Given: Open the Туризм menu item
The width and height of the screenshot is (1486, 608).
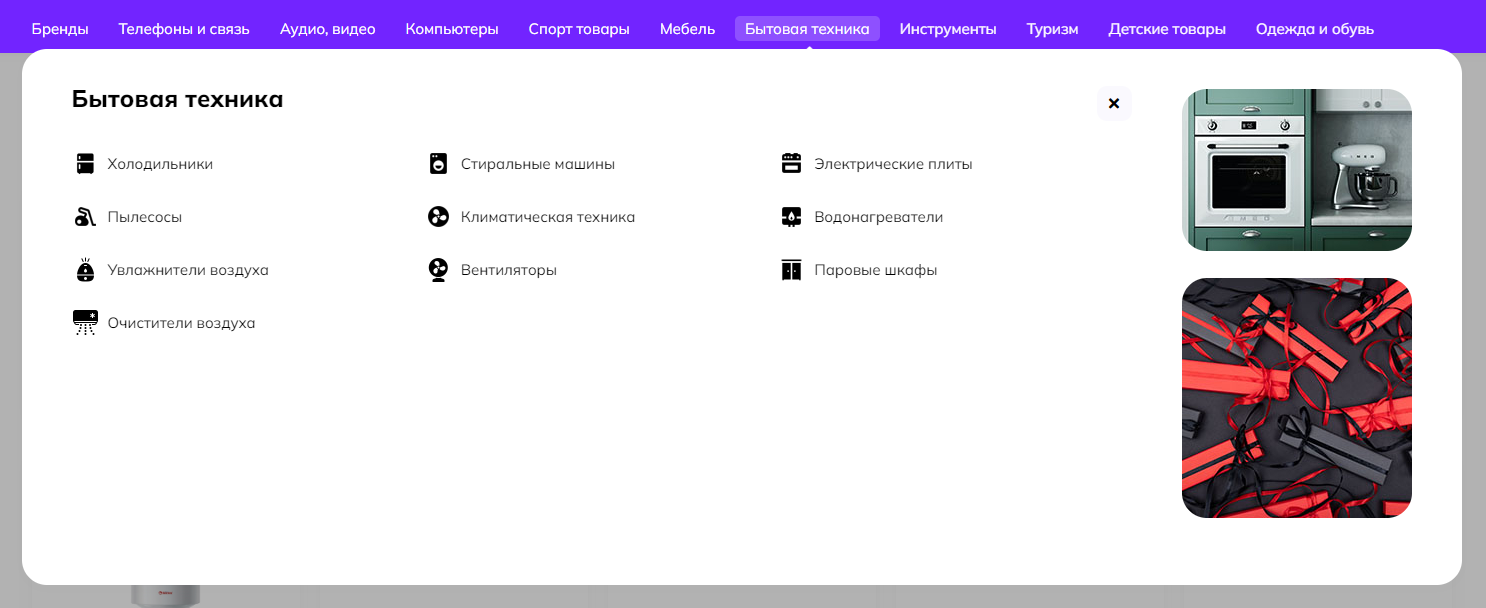Looking at the screenshot, I should (x=1052, y=29).
